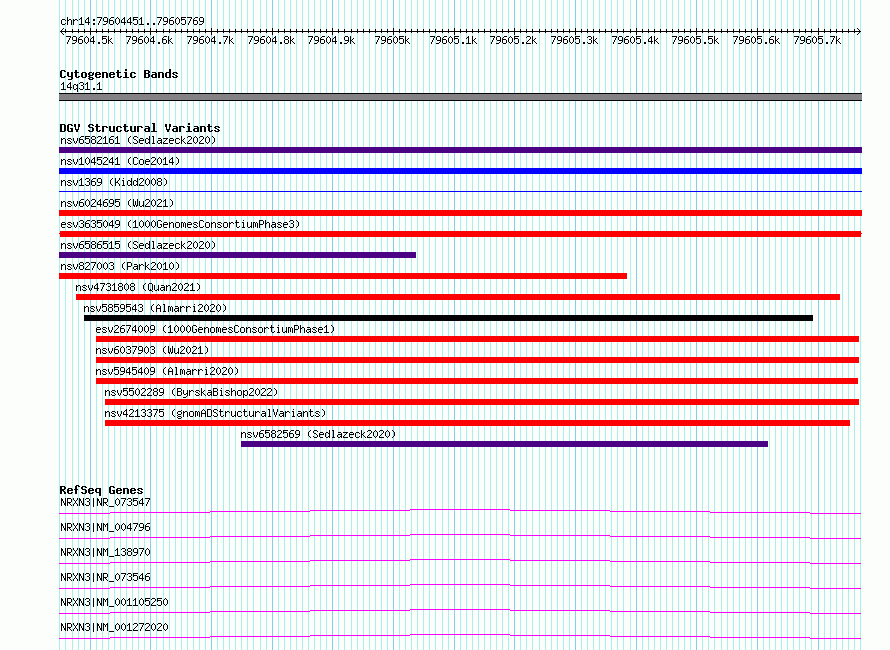Open NRXN3|NR_073547 transcript label

[x=105, y=502]
